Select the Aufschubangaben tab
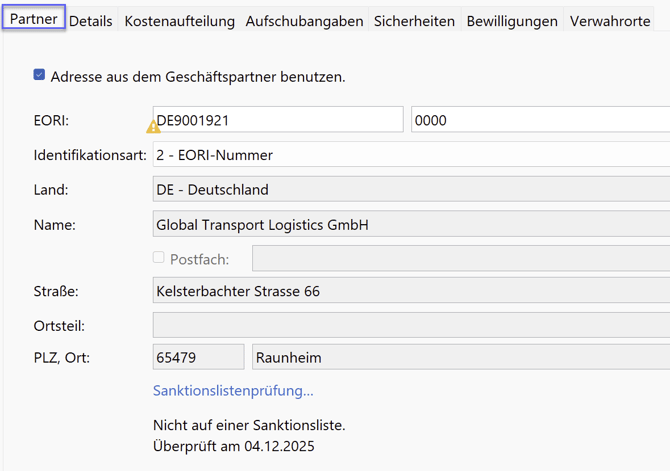Viewport: 670px width, 471px height. 304,21
